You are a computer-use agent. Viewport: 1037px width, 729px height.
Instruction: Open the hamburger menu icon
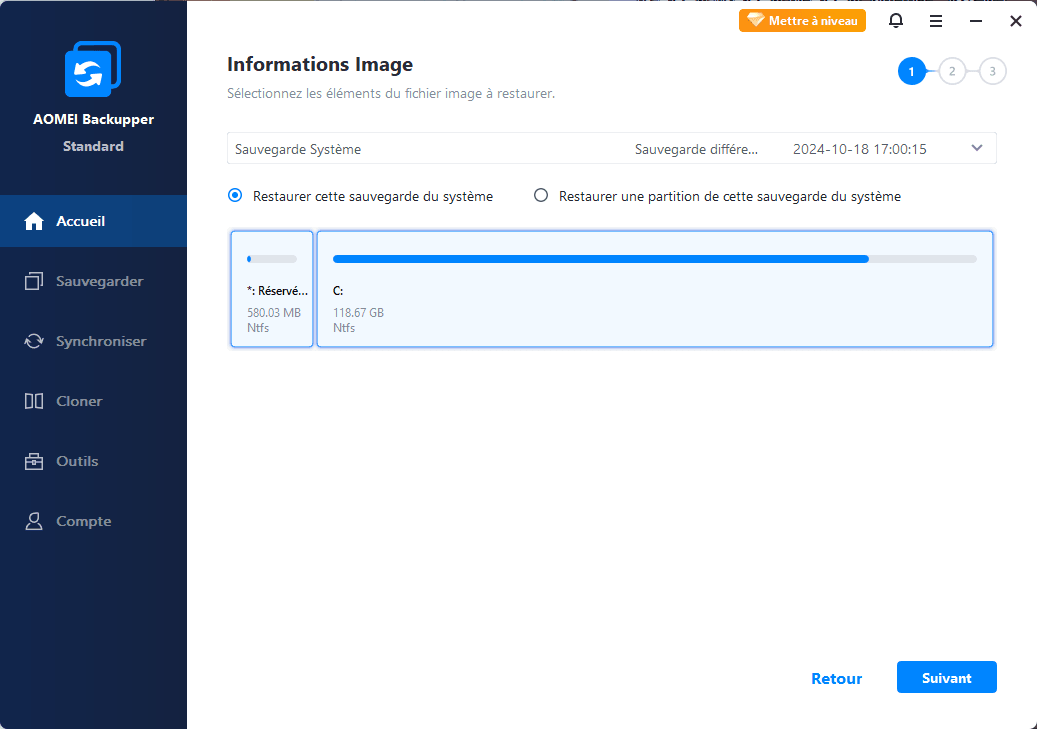936,21
